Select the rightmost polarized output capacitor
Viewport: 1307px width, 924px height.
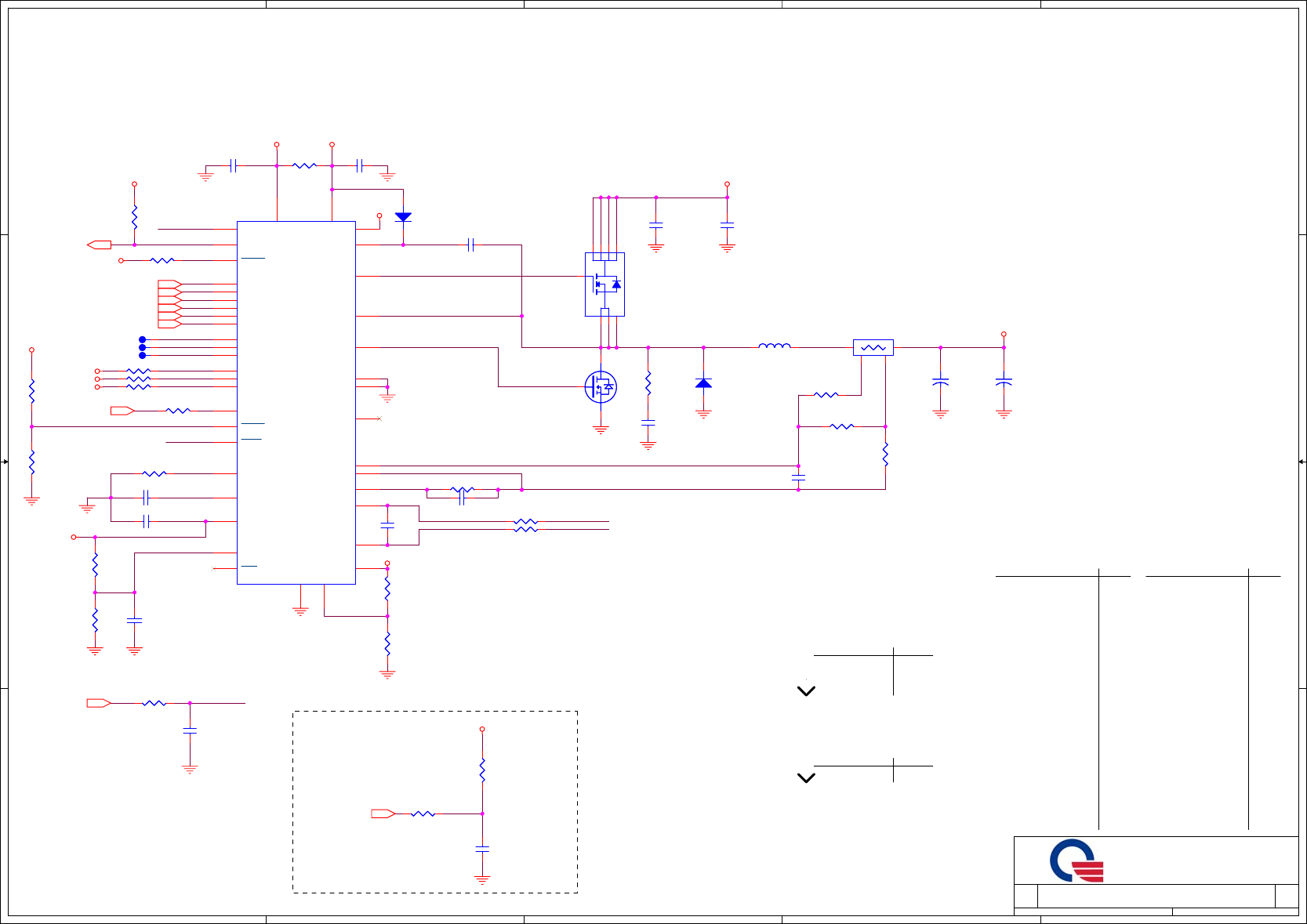(1004, 382)
